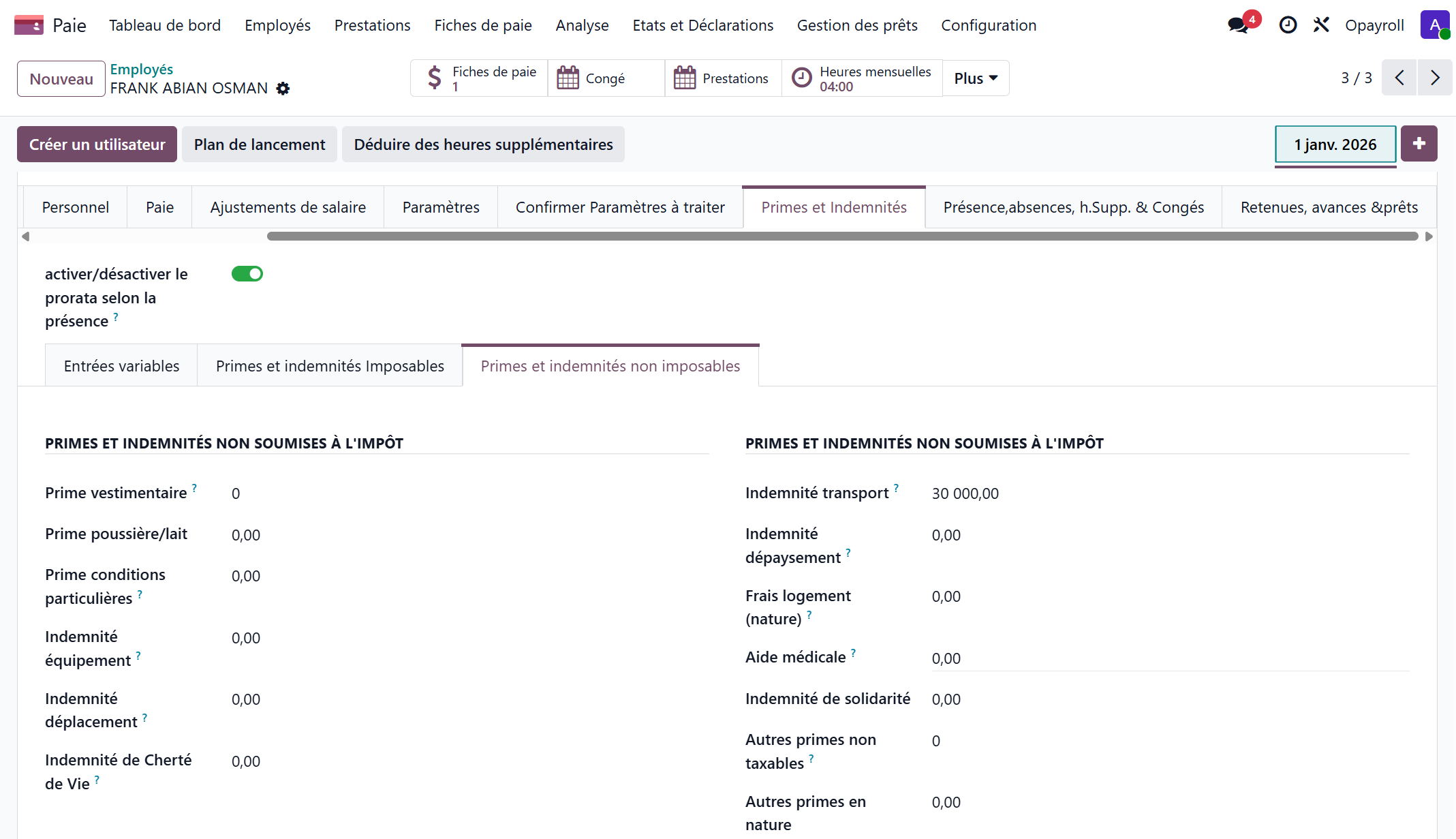Expand the Plus dropdown menu
This screenshot has height=839, width=1456.
point(975,78)
